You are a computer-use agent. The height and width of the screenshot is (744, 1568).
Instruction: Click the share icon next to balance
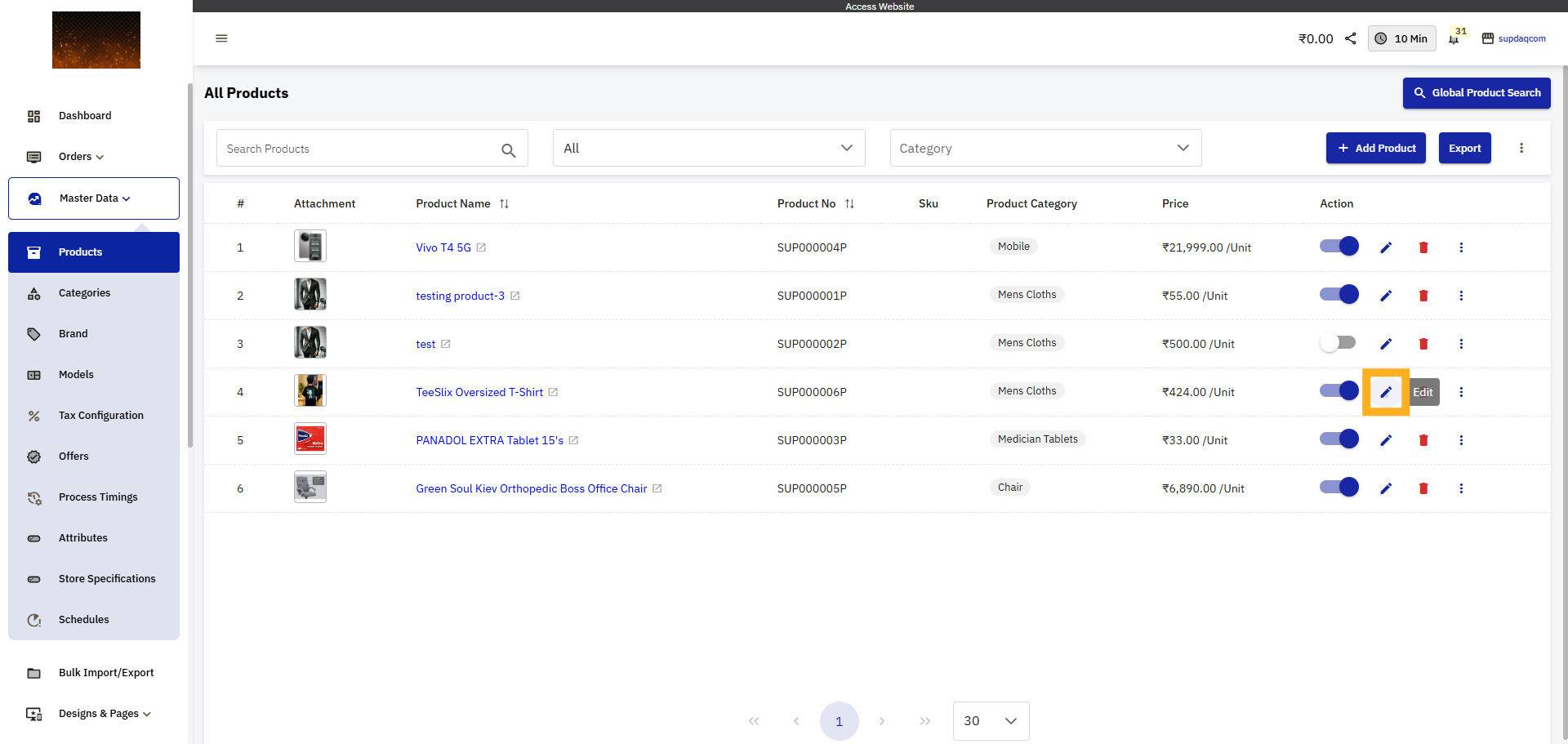[1351, 38]
